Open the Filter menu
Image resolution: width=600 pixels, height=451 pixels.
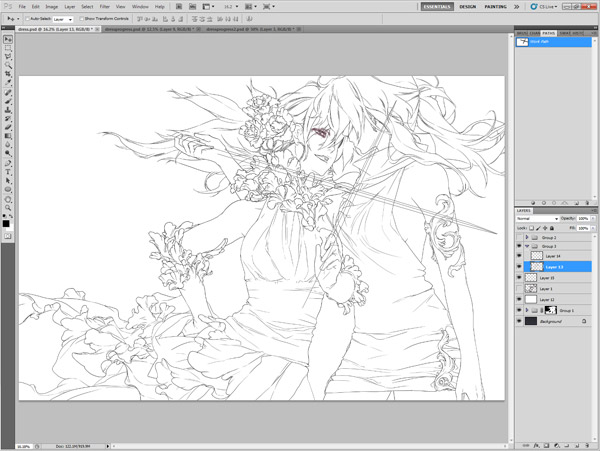coord(104,7)
